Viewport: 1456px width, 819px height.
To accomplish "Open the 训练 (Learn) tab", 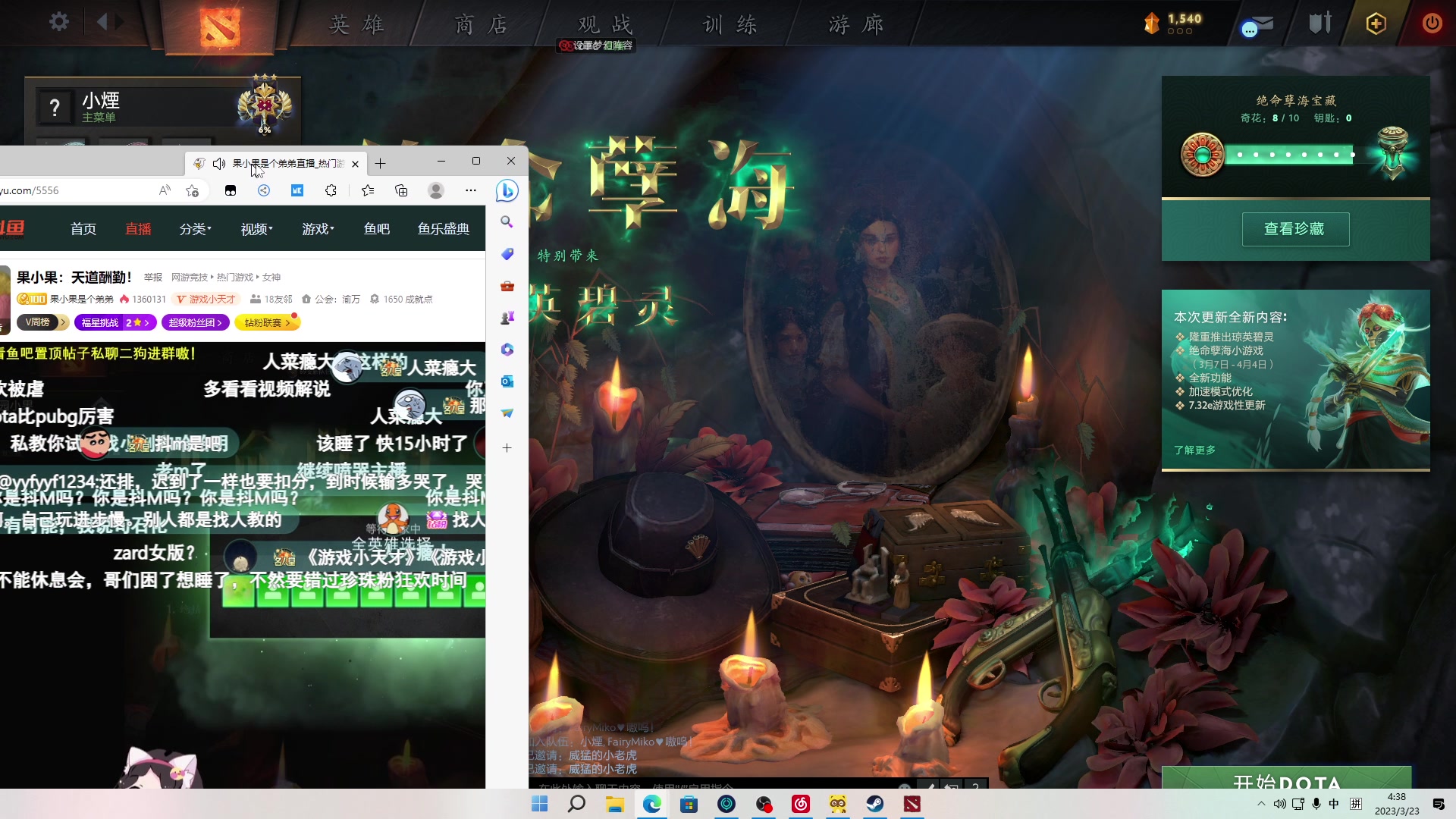I will (x=730, y=24).
